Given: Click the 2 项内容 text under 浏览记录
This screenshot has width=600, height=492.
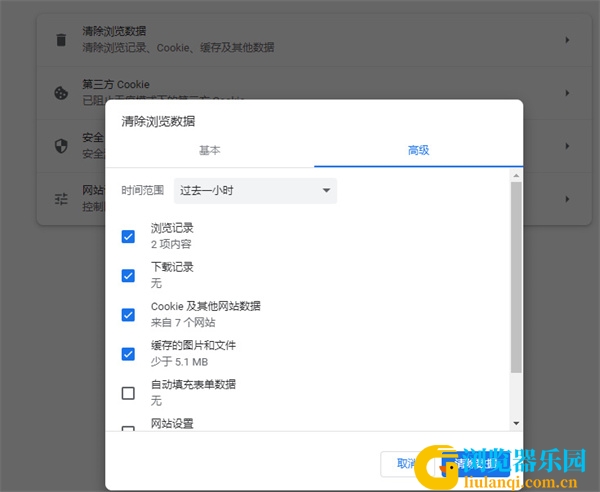Looking at the screenshot, I should pyautogui.click(x=171, y=244).
